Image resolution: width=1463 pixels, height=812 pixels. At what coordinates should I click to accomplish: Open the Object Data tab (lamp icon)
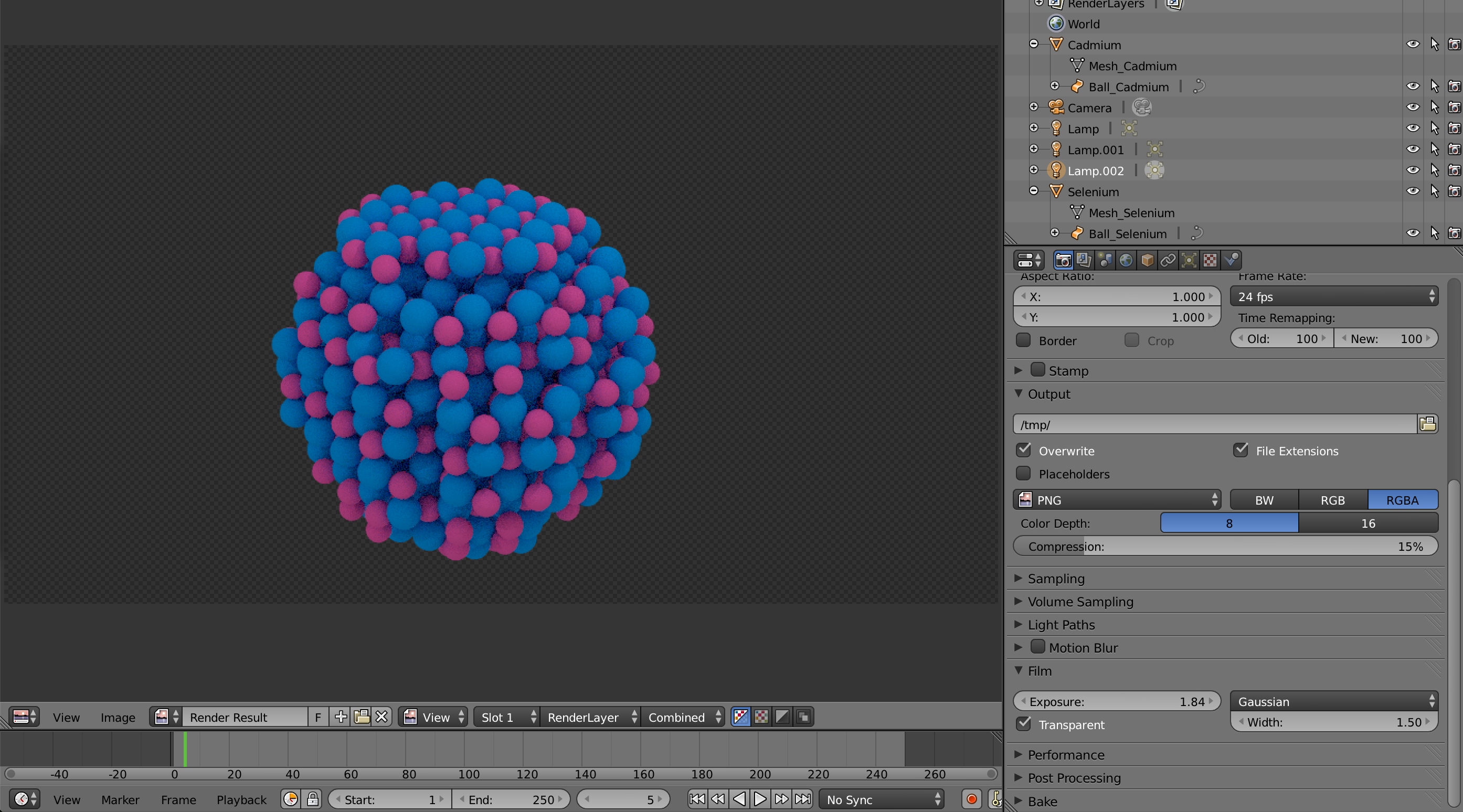[x=1189, y=260]
